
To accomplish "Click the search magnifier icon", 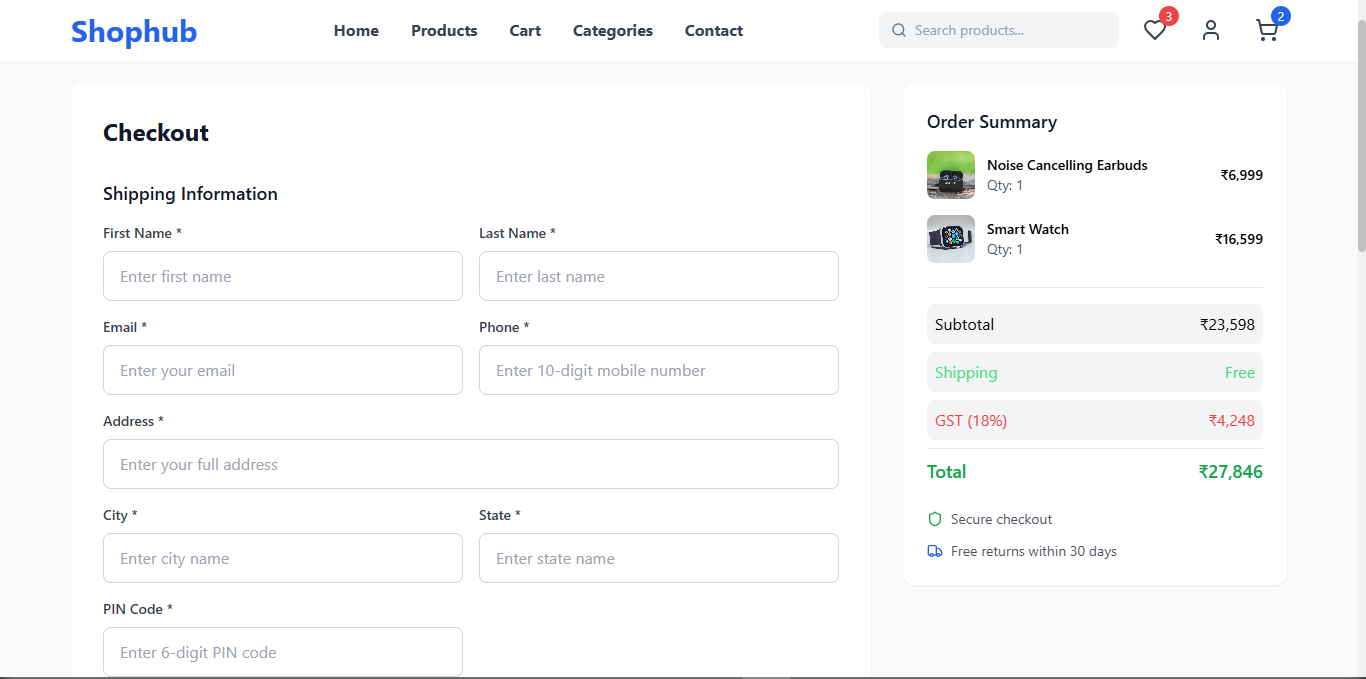I will [x=899, y=30].
